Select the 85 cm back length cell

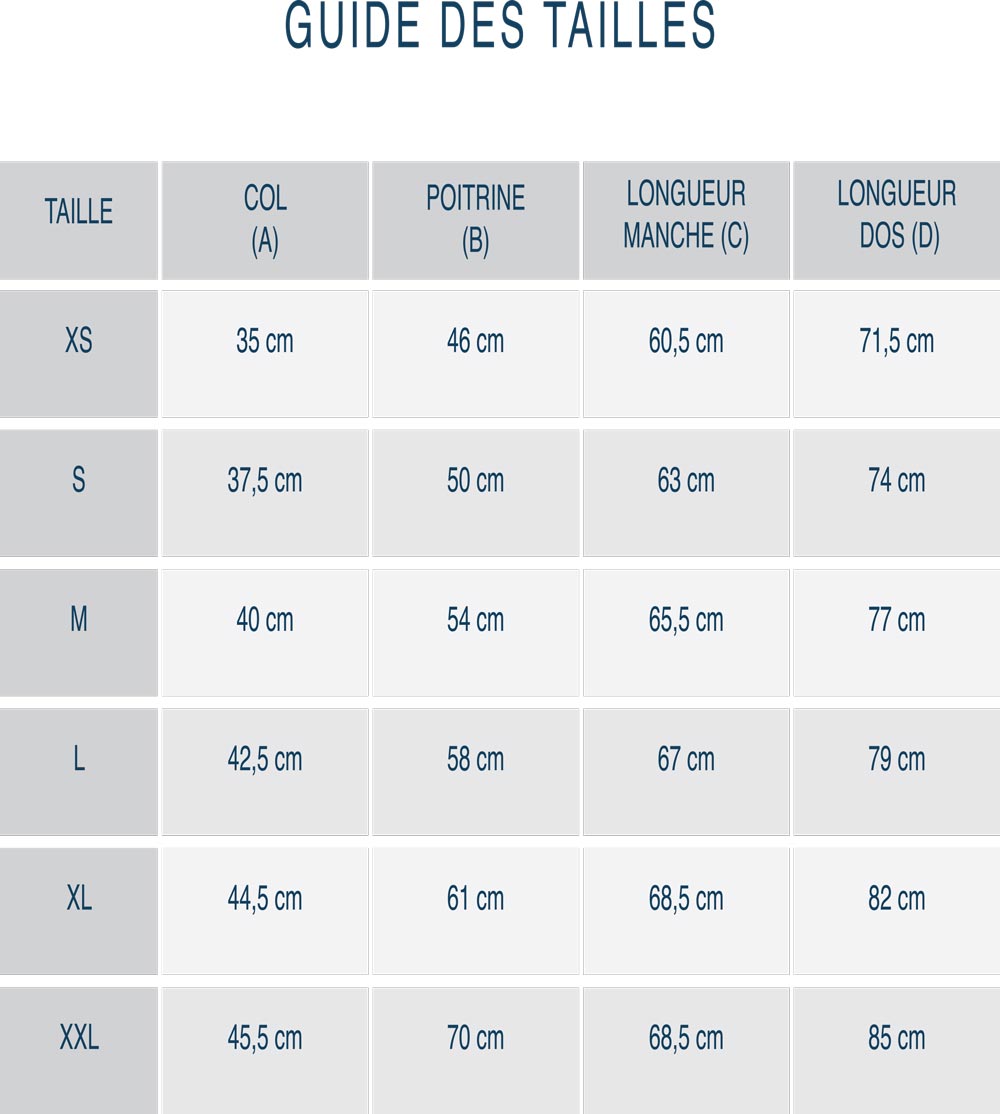coord(897,1038)
